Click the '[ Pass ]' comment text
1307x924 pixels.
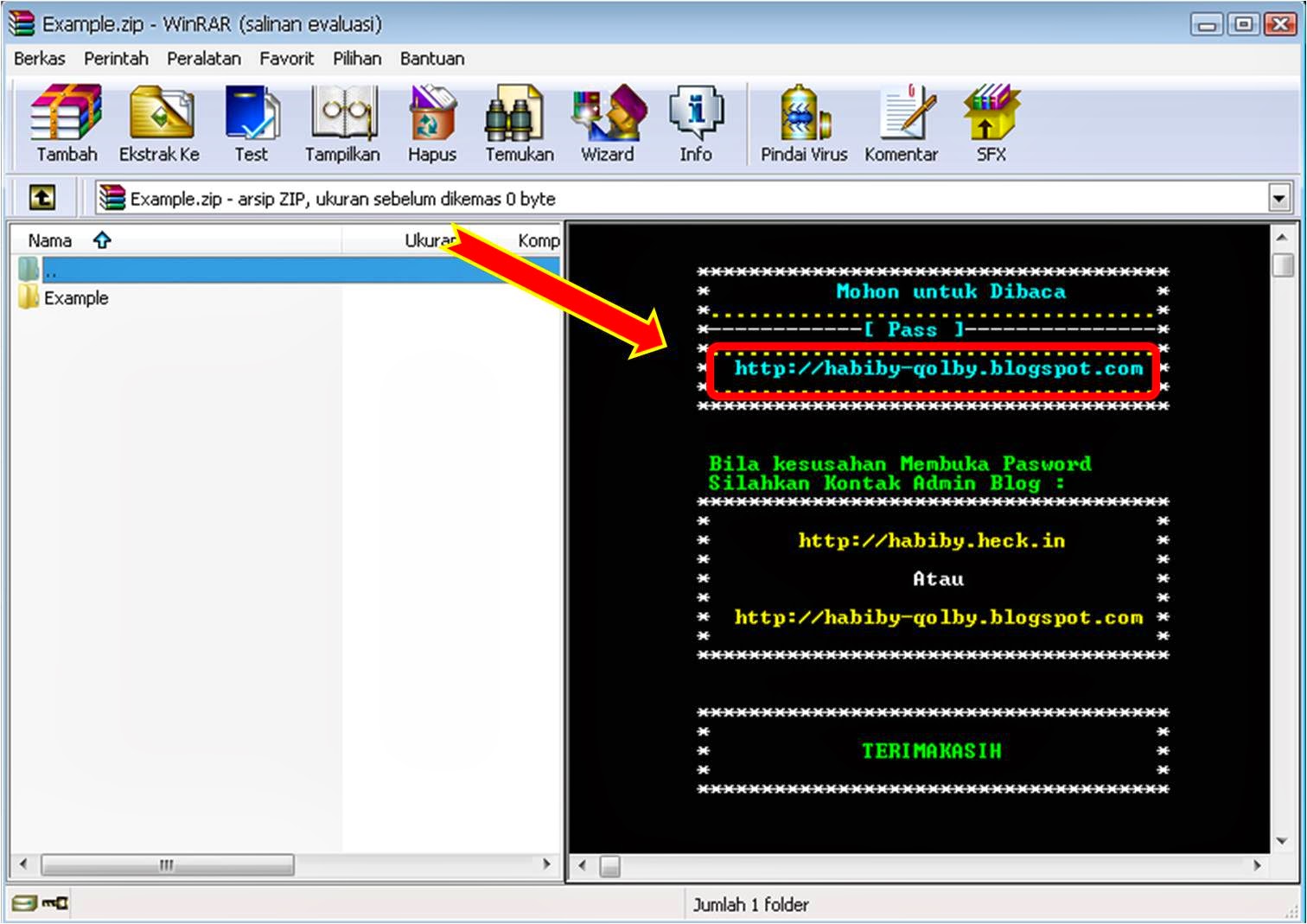click(913, 329)
